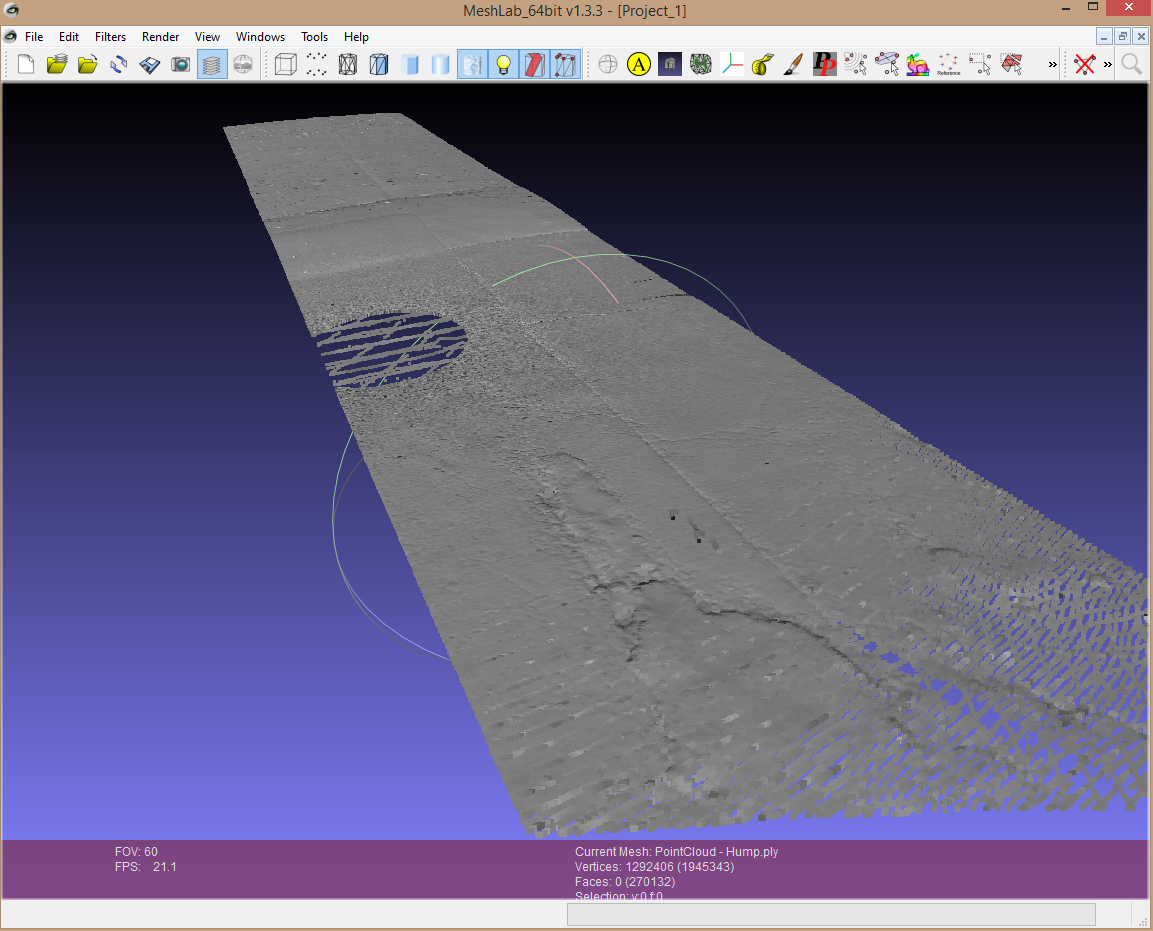Select flat lines render mode
The image size is (1153, 931).
click(410, 65)
